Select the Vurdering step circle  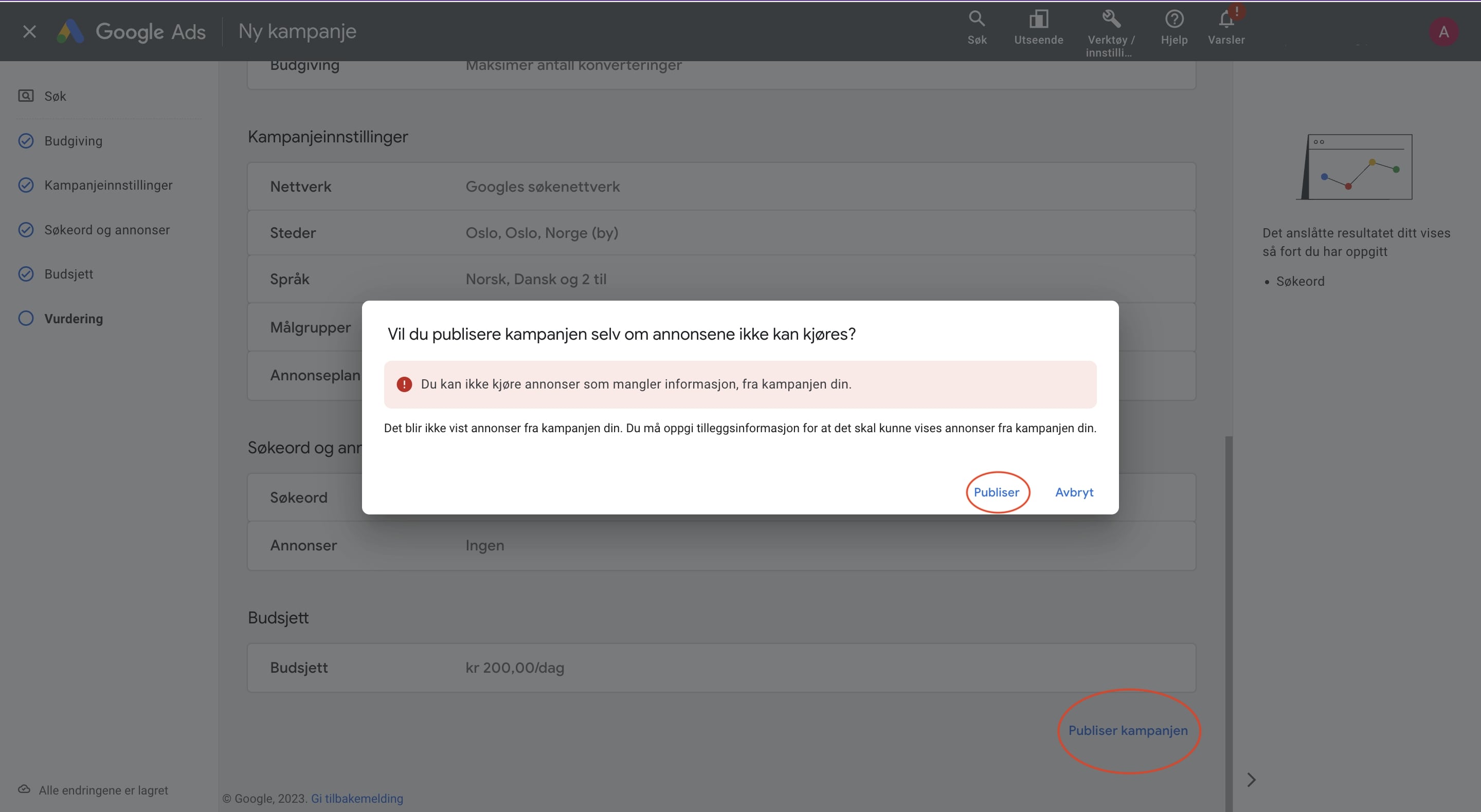tap(26, 318)
